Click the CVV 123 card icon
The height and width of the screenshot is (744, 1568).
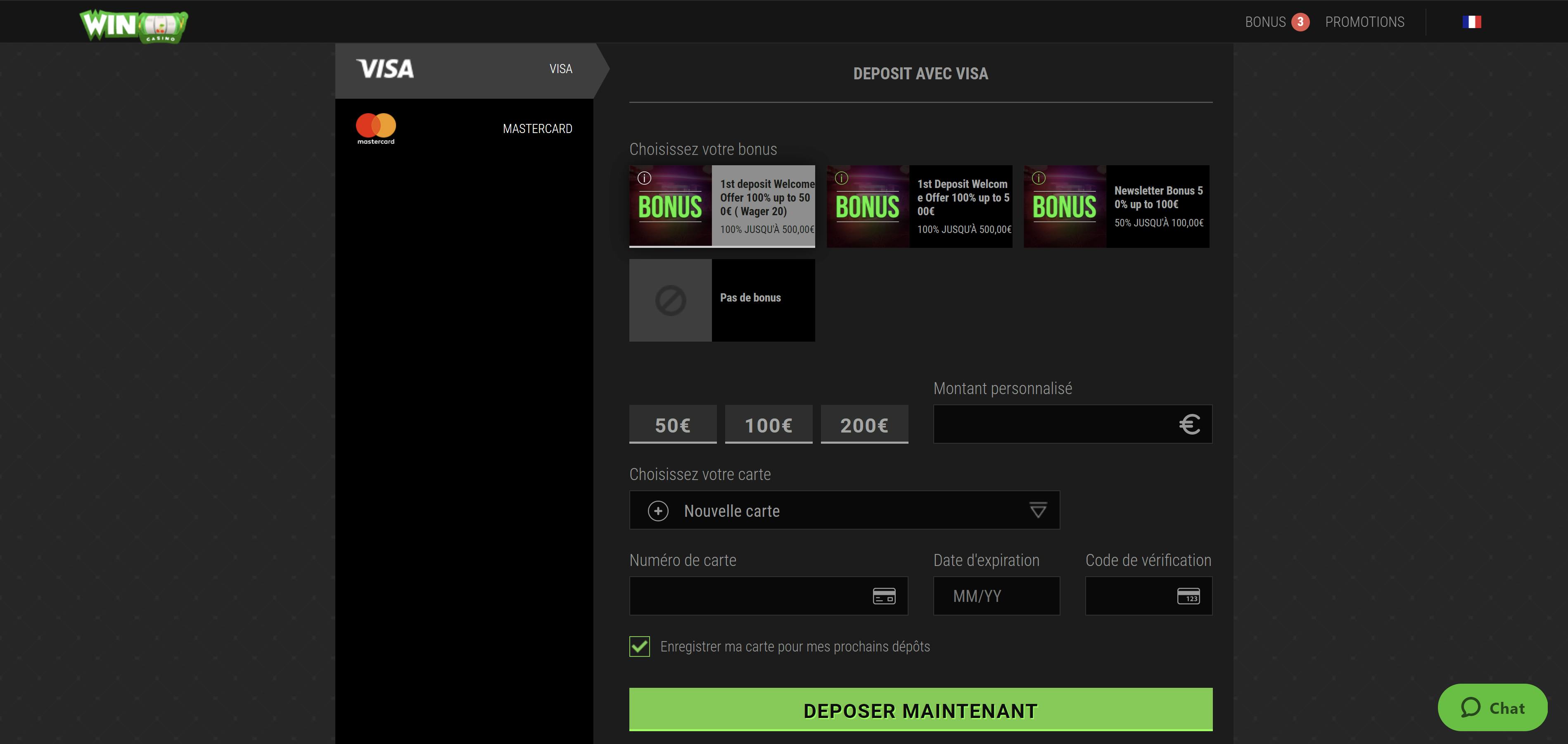coord(1188,596)
